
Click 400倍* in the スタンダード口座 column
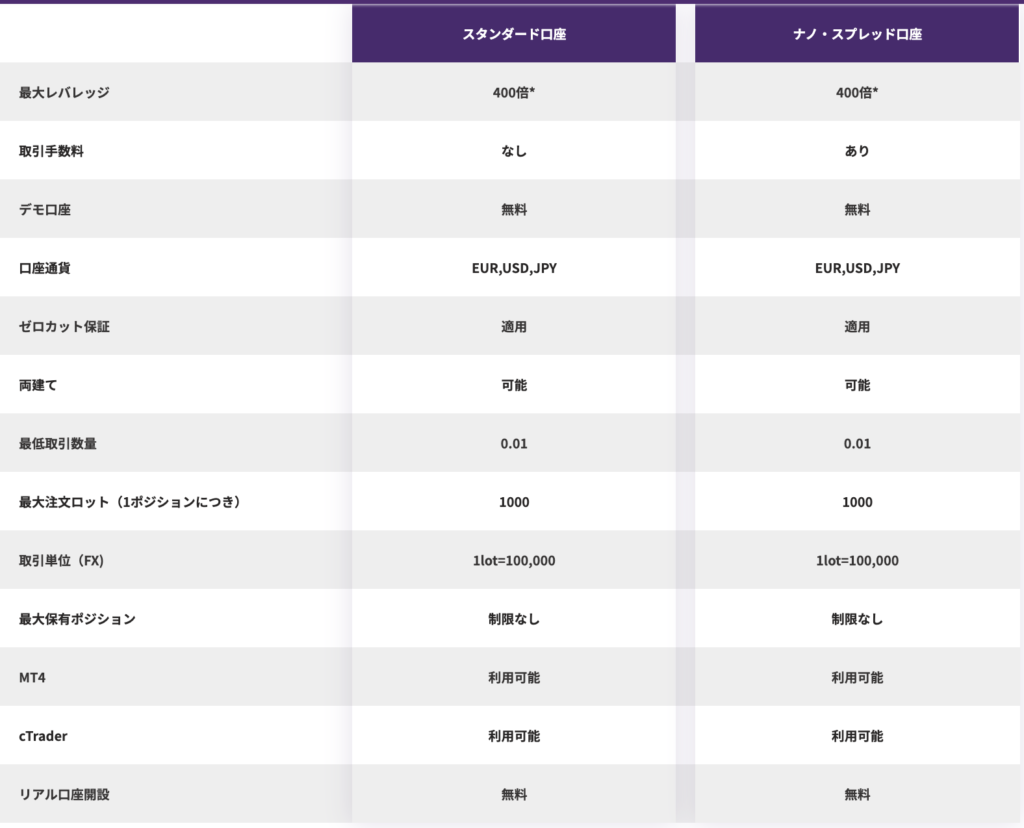pos(514,93)
